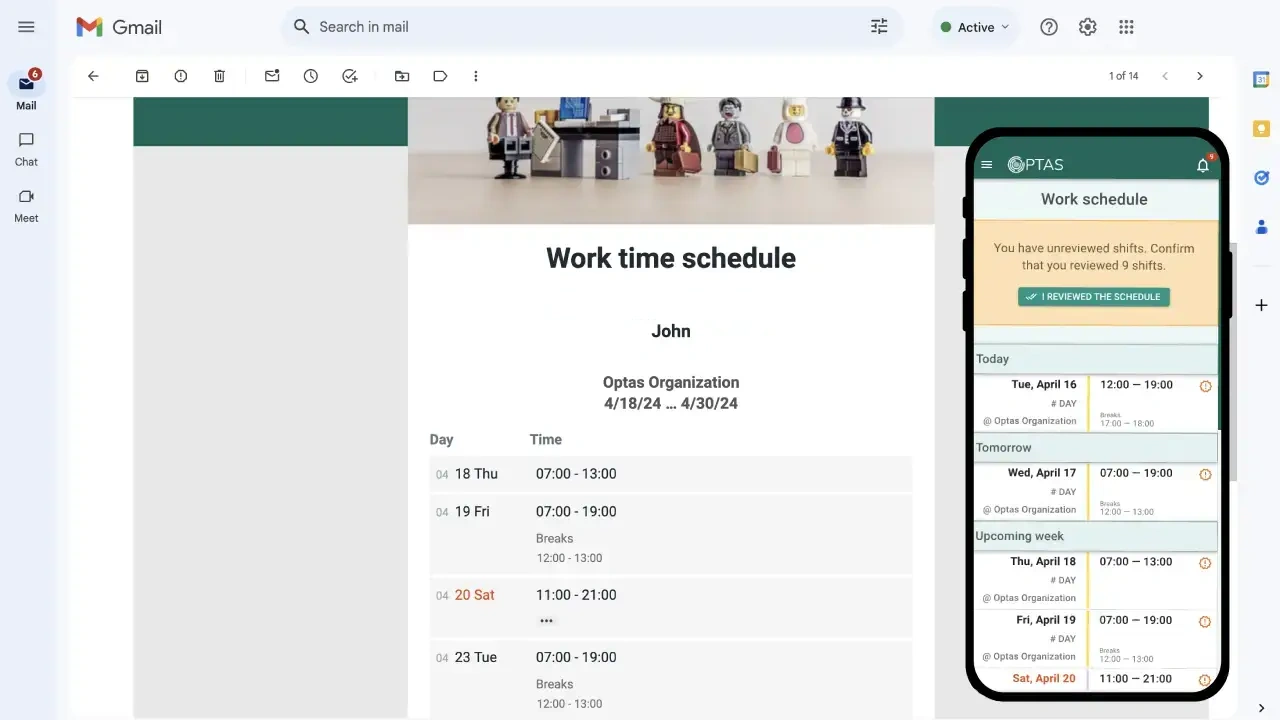This screenshot has height=720, width=1280.
Task: Open Gmail support help icon
Action: pos(1049,27)
